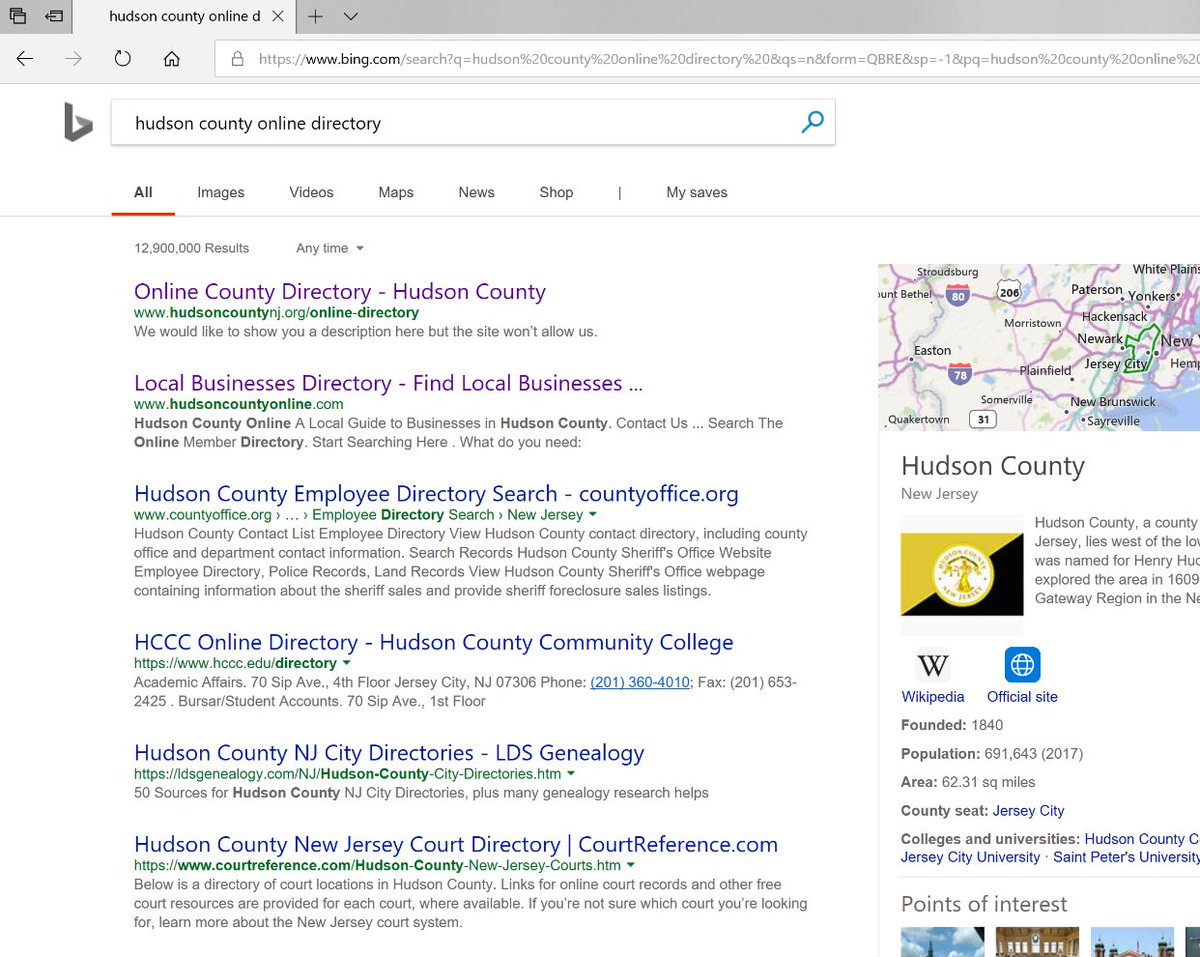The height and width of the screenshot is (957, 1200).
Task: Click the Wikipedia W icon
Action: pos(933,665)
